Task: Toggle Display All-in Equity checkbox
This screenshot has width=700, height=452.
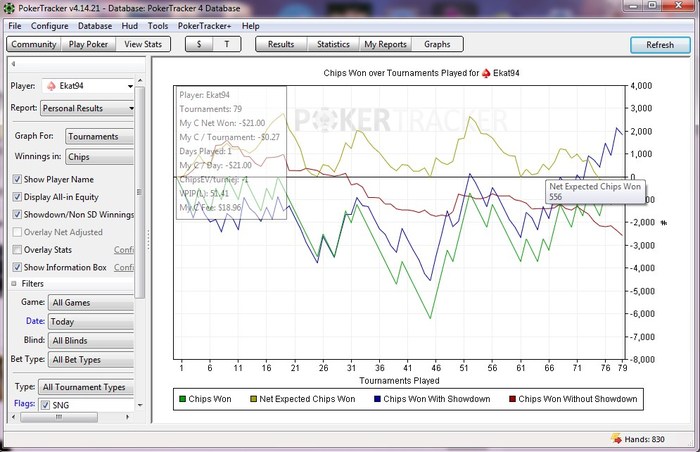Action: tap(17, 197)
